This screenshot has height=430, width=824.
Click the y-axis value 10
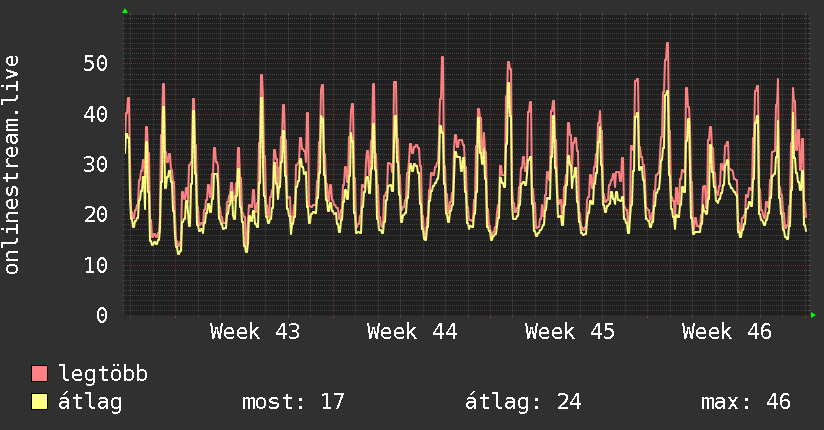click(96, 265)
